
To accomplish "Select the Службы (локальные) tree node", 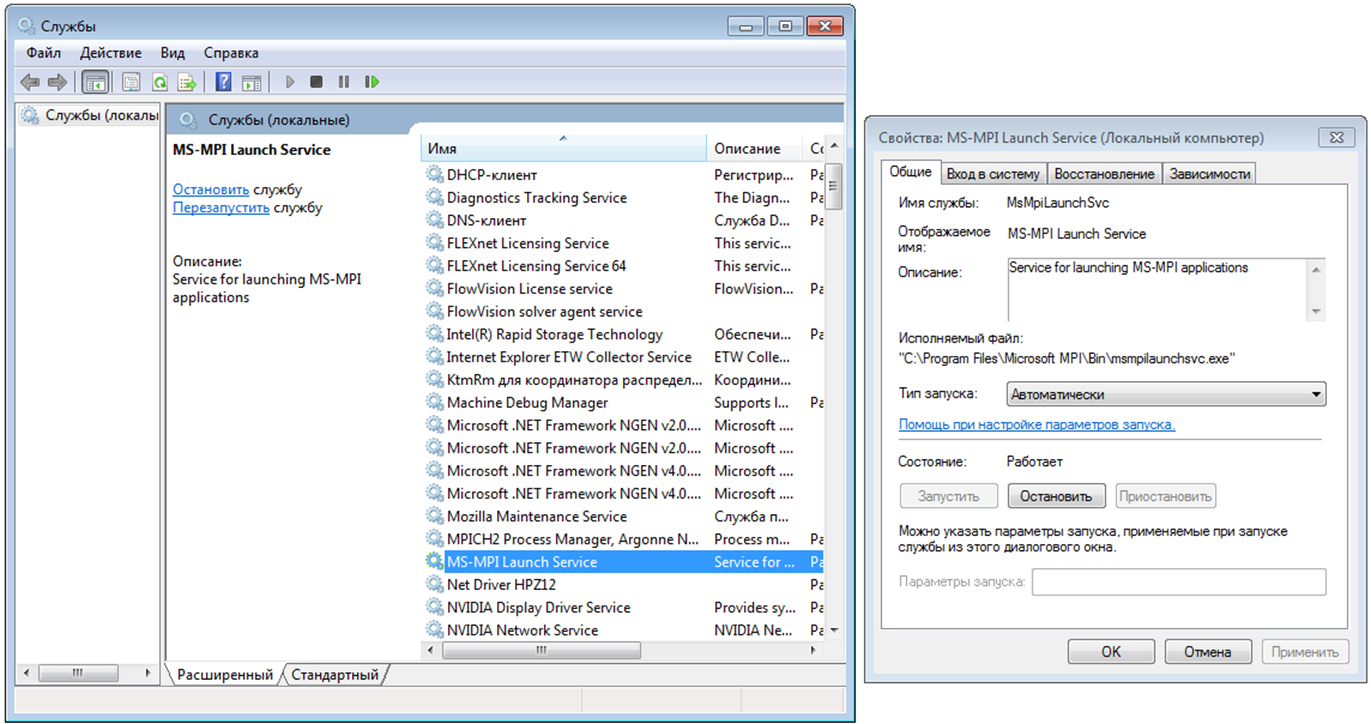I will (x=90, y=115).
